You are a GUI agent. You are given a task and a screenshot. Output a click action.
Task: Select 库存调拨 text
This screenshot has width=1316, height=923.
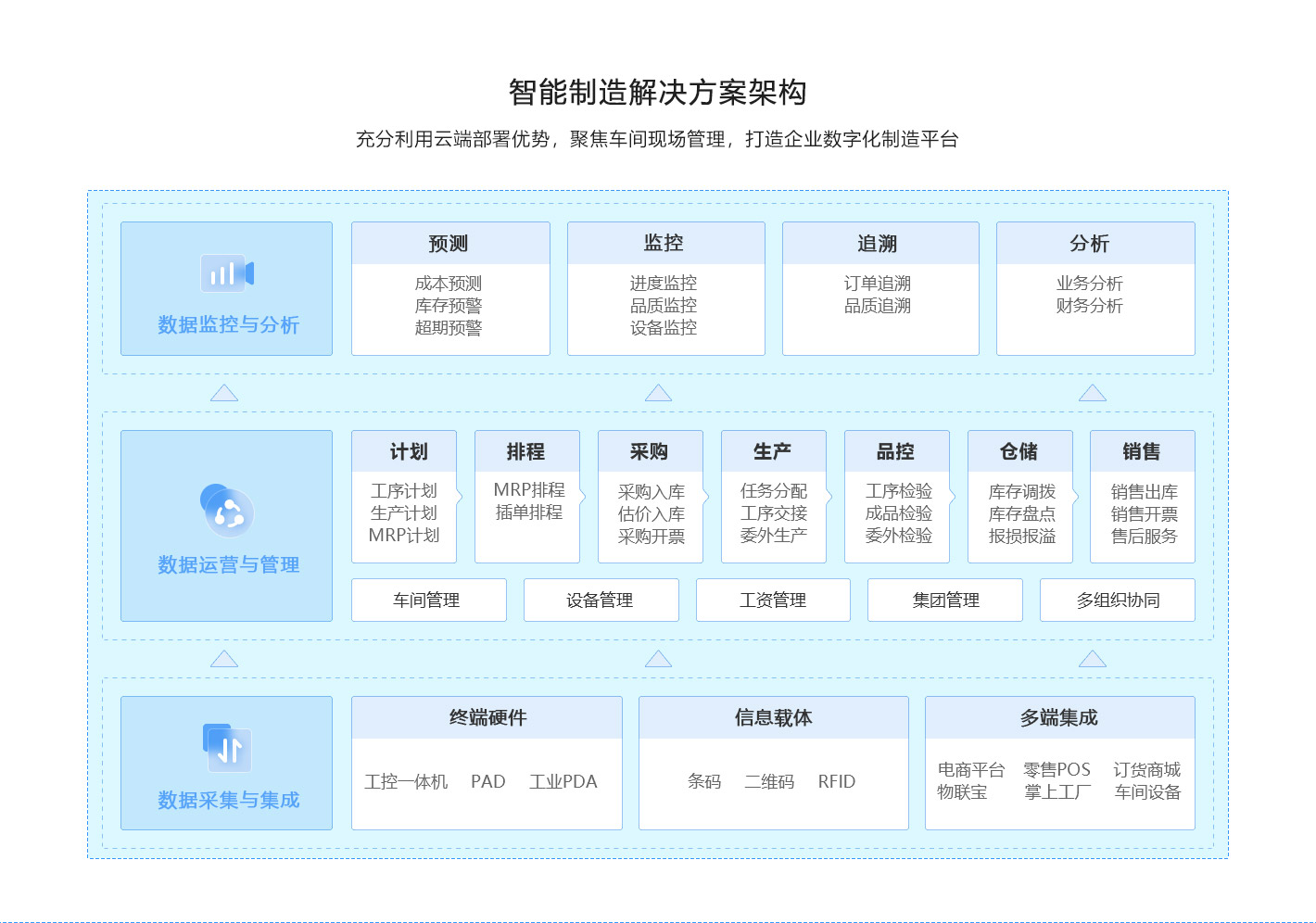point(1022,492)
